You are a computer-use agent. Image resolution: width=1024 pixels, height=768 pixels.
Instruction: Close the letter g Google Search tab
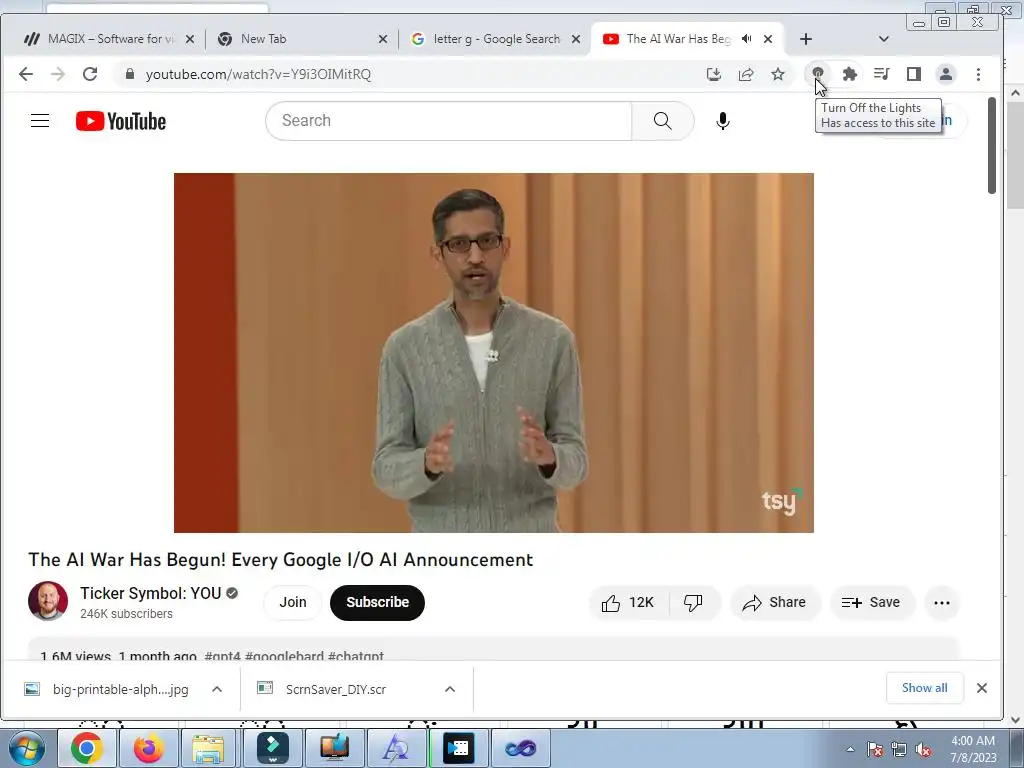(576, 39)
